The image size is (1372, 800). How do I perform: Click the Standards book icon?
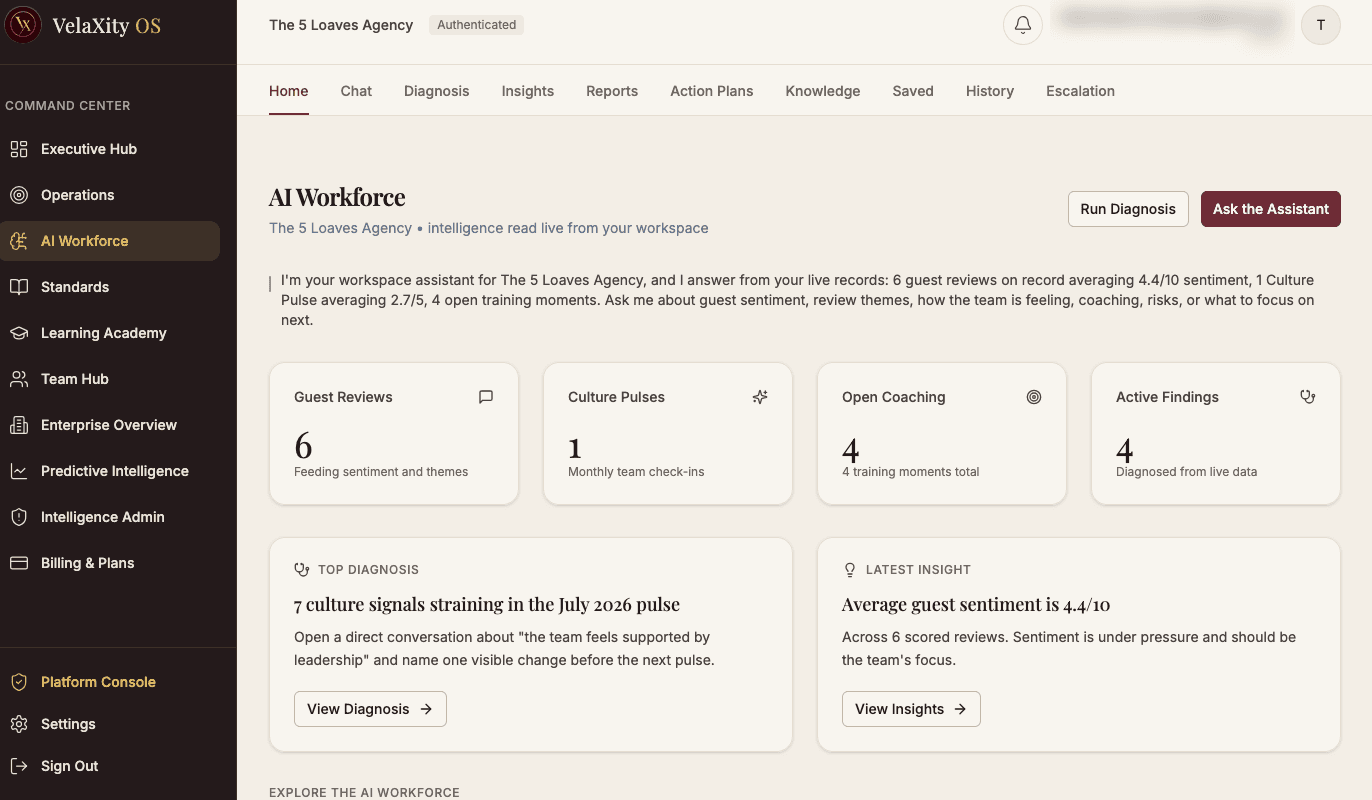18,287
